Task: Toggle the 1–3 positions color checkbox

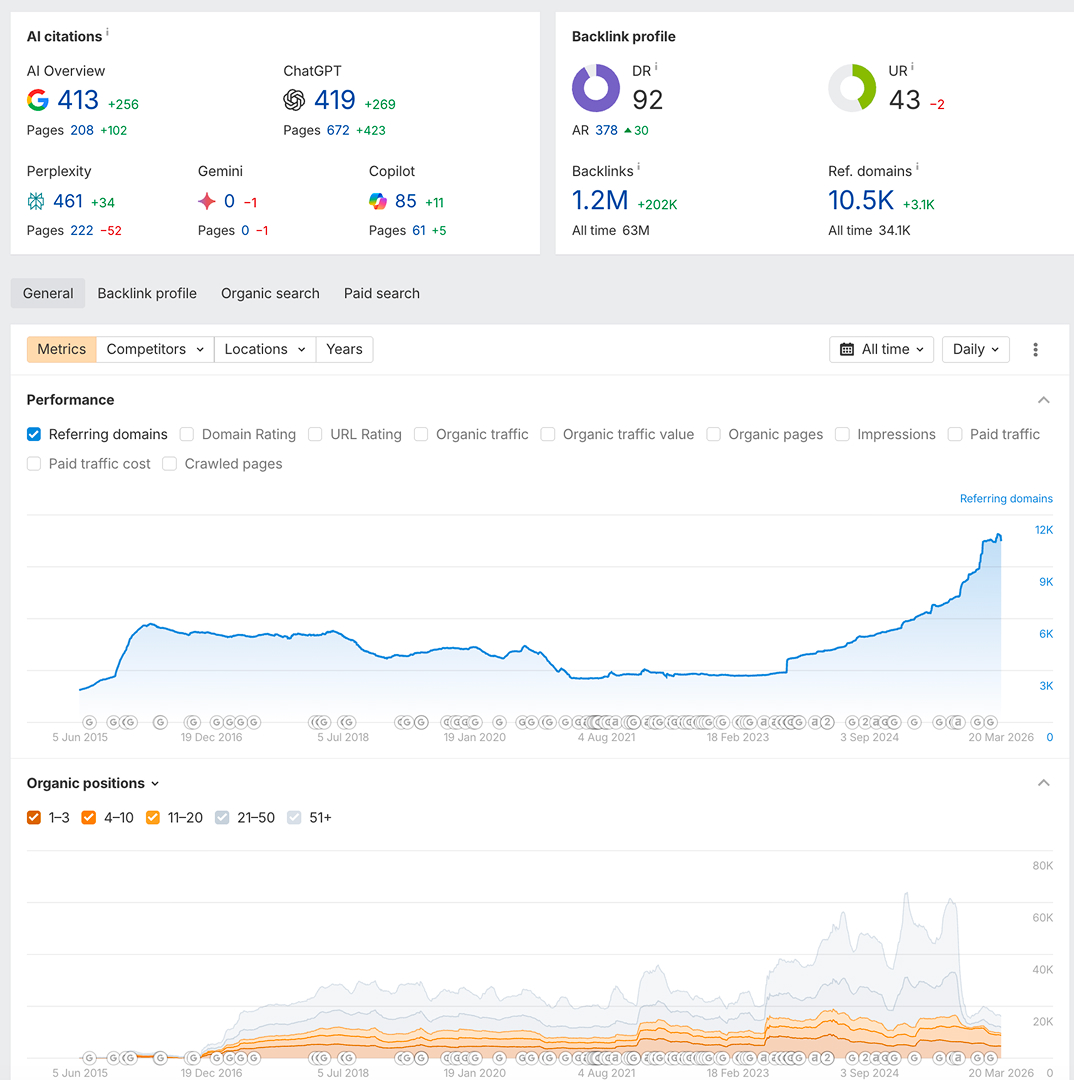Action: point(34,817)
